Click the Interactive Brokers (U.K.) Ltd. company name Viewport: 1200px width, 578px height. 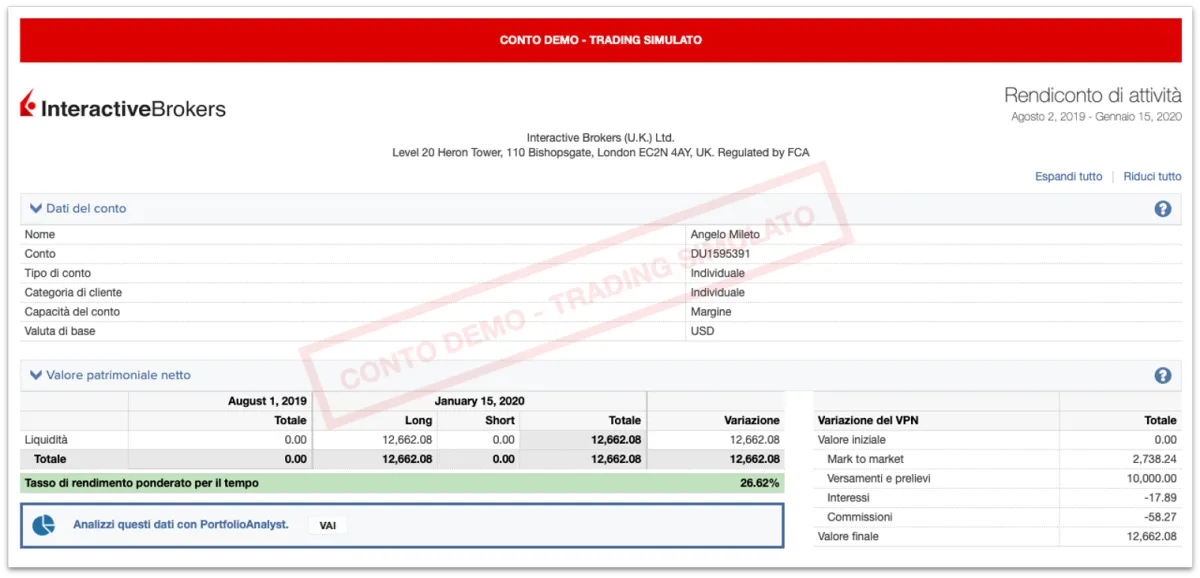pos(601,138)
